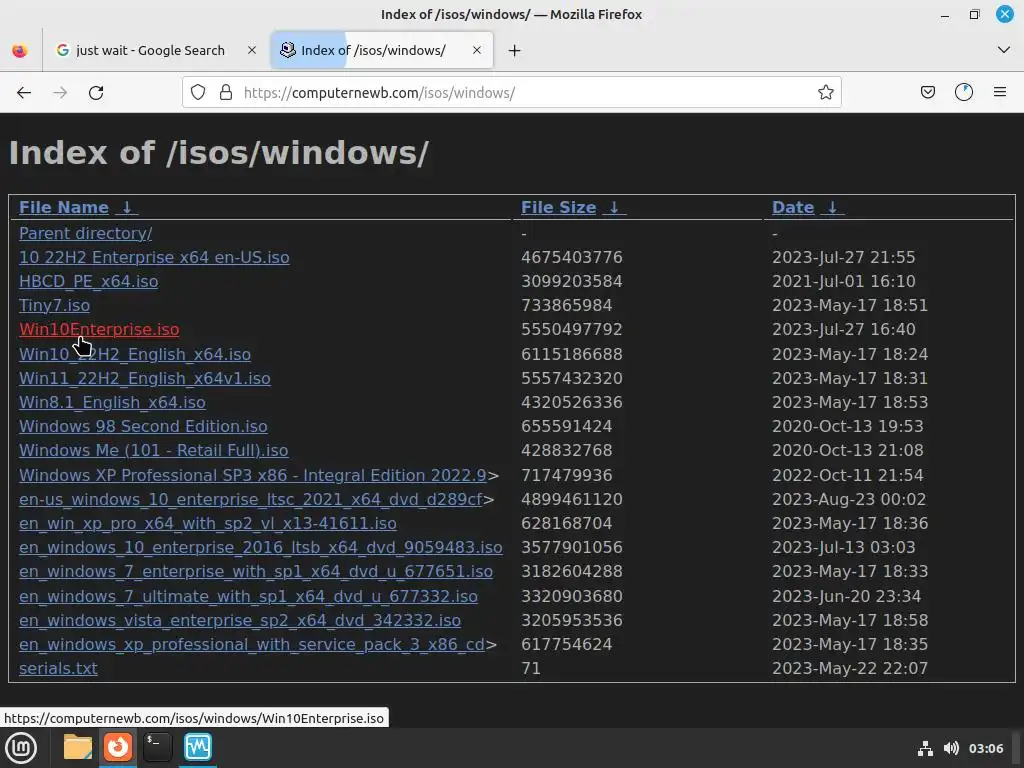Viewport: 1024px width, 768px height.
Task: Open Firefox View pinned icon
Action: 20,50
